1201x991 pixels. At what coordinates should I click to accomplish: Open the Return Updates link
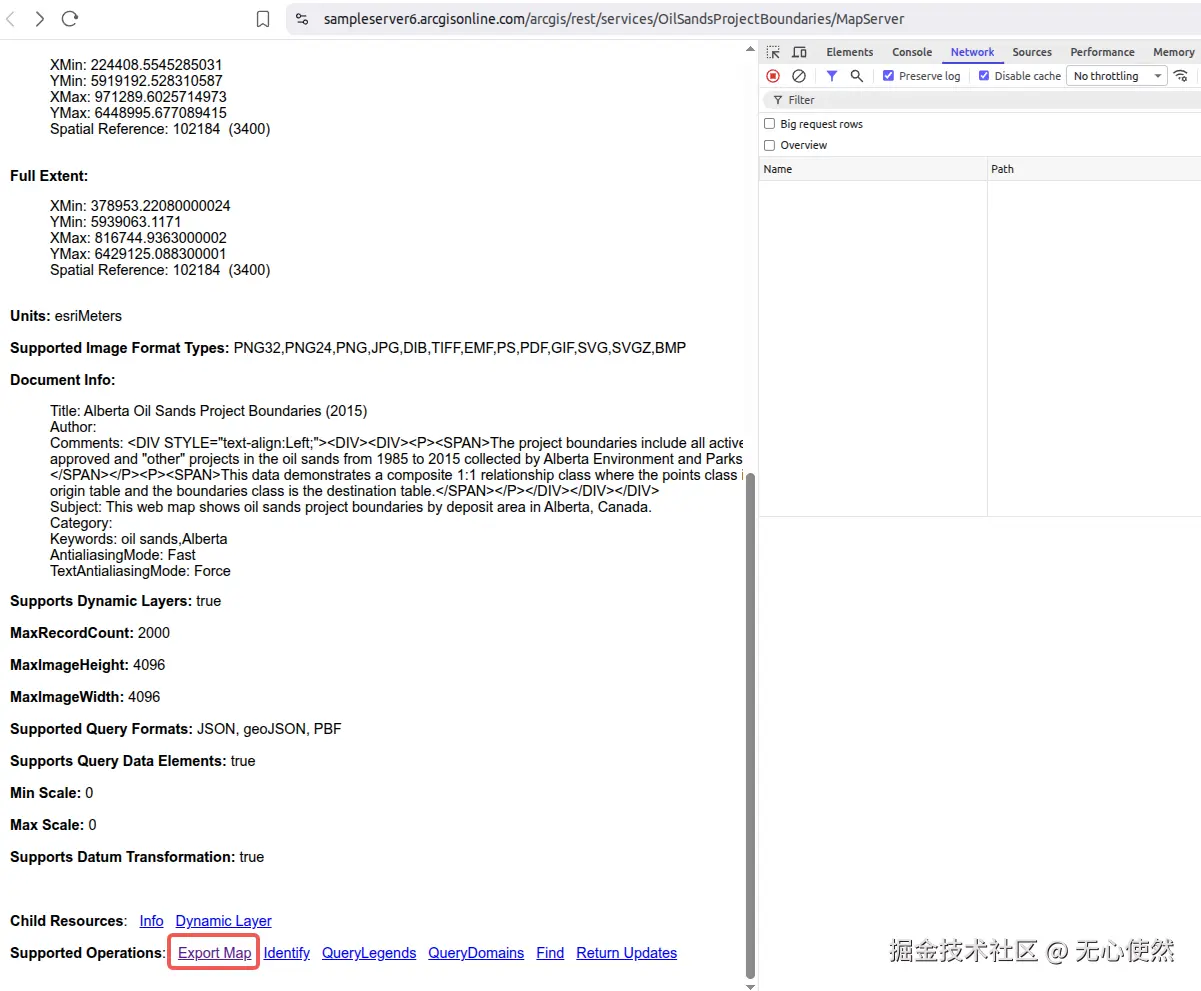(x=627, y=953)
